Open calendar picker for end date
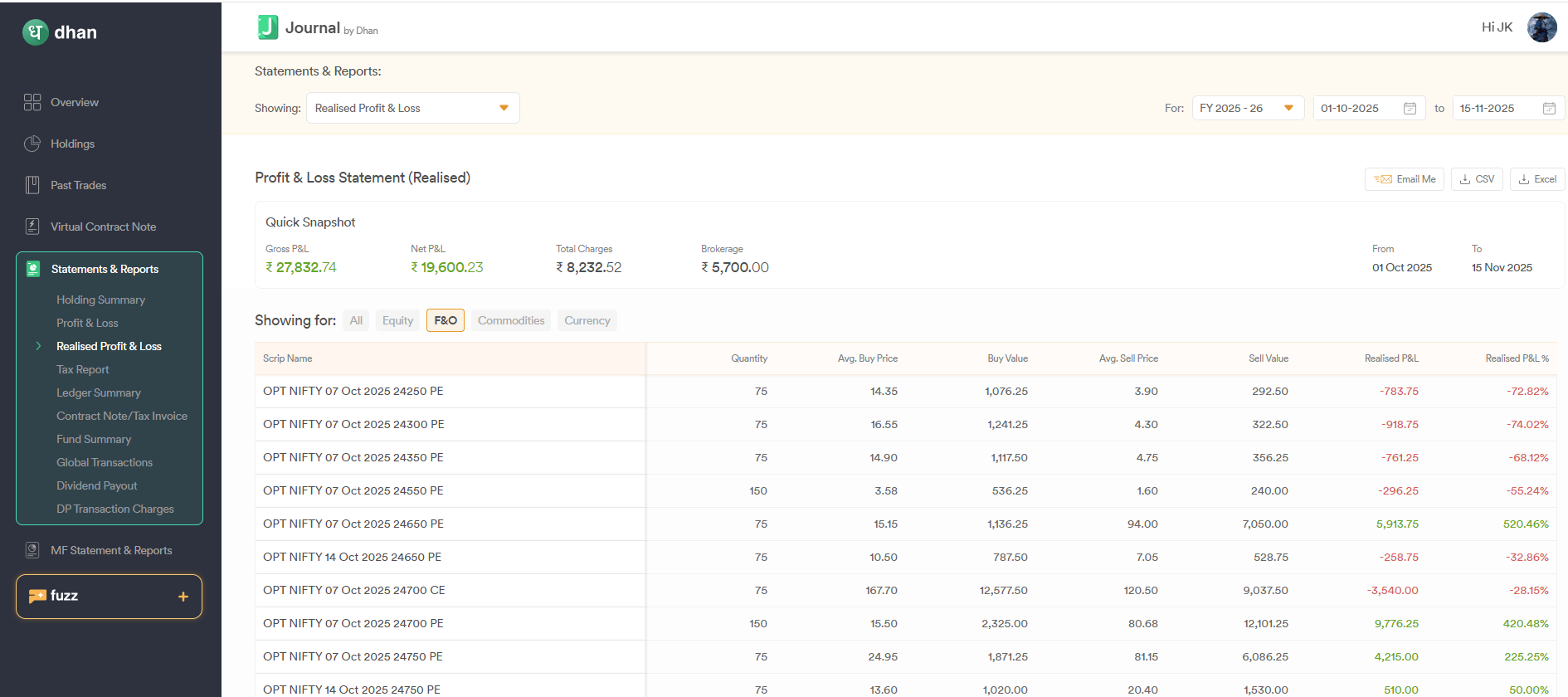Image resolution: width=1568 pixels, height=697 pixels. [1548, 109]
